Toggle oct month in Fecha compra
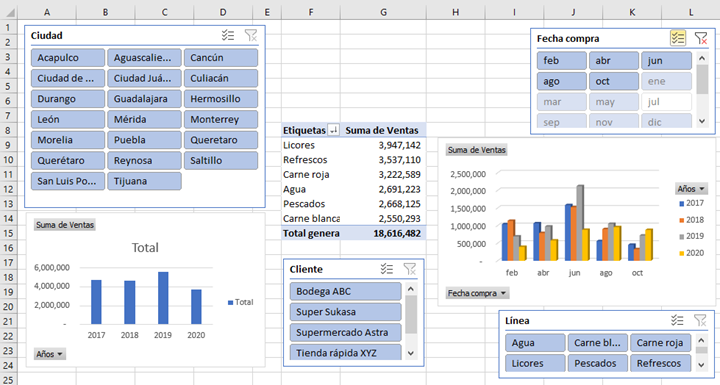This screenshot has width=720, height=385. point(614,81)
